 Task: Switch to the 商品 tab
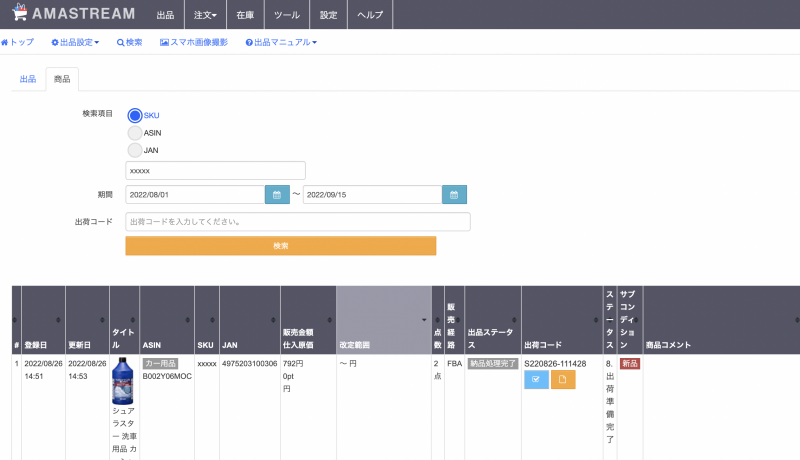[x=62, y=79]
